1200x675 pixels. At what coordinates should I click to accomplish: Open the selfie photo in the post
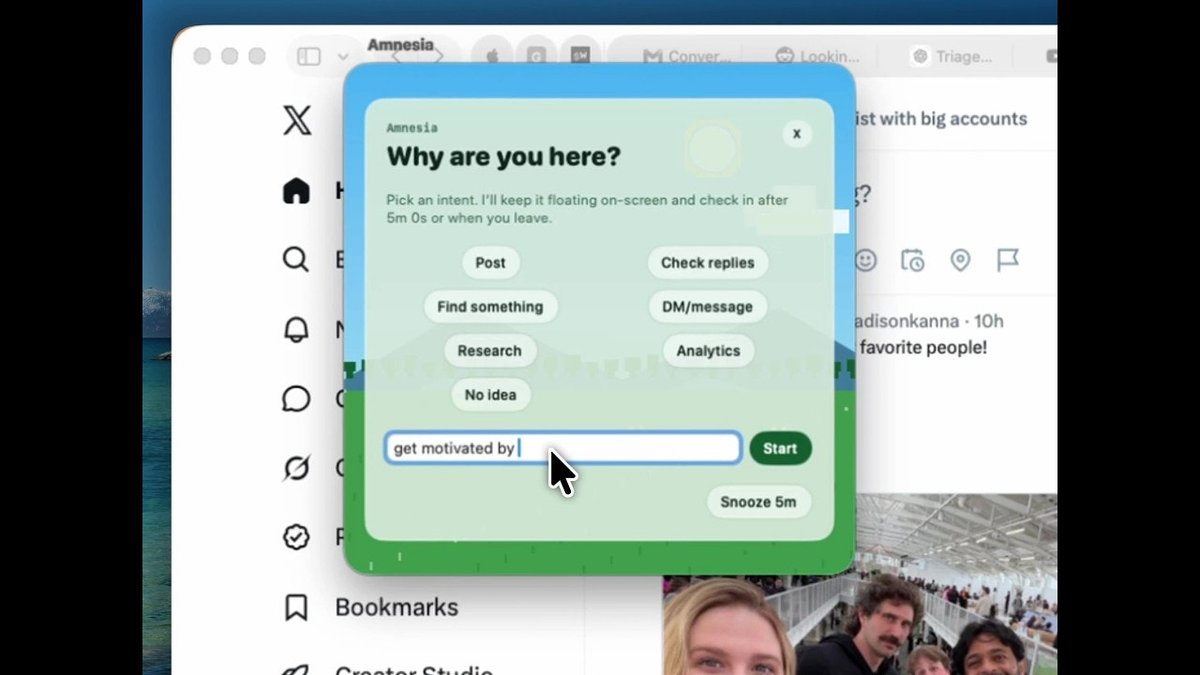tap(859, 585)
